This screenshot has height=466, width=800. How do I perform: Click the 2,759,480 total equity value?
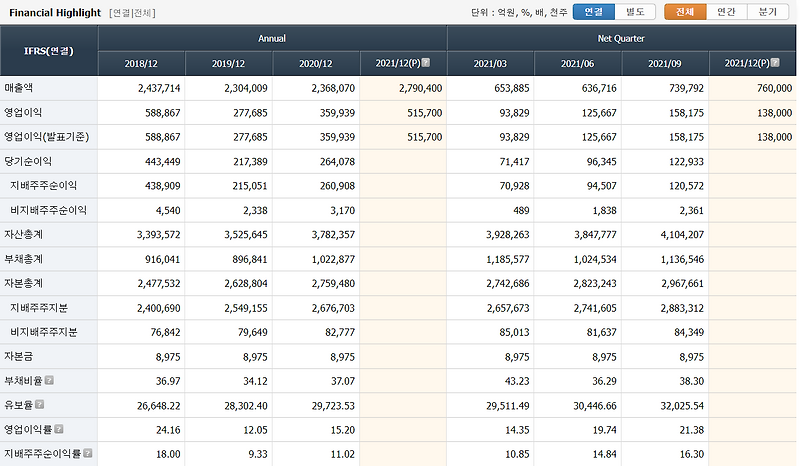(333, 283)
